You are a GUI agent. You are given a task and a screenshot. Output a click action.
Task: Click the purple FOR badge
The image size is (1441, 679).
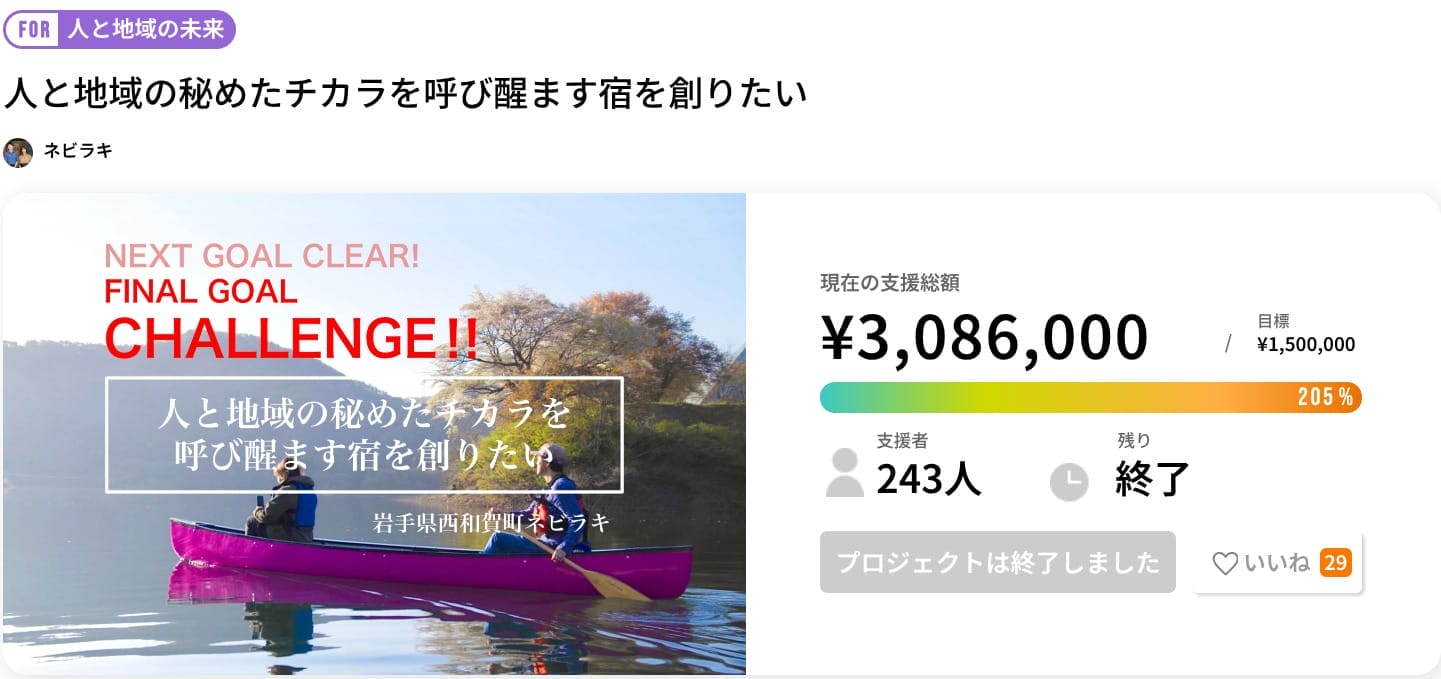pos(34,29)
